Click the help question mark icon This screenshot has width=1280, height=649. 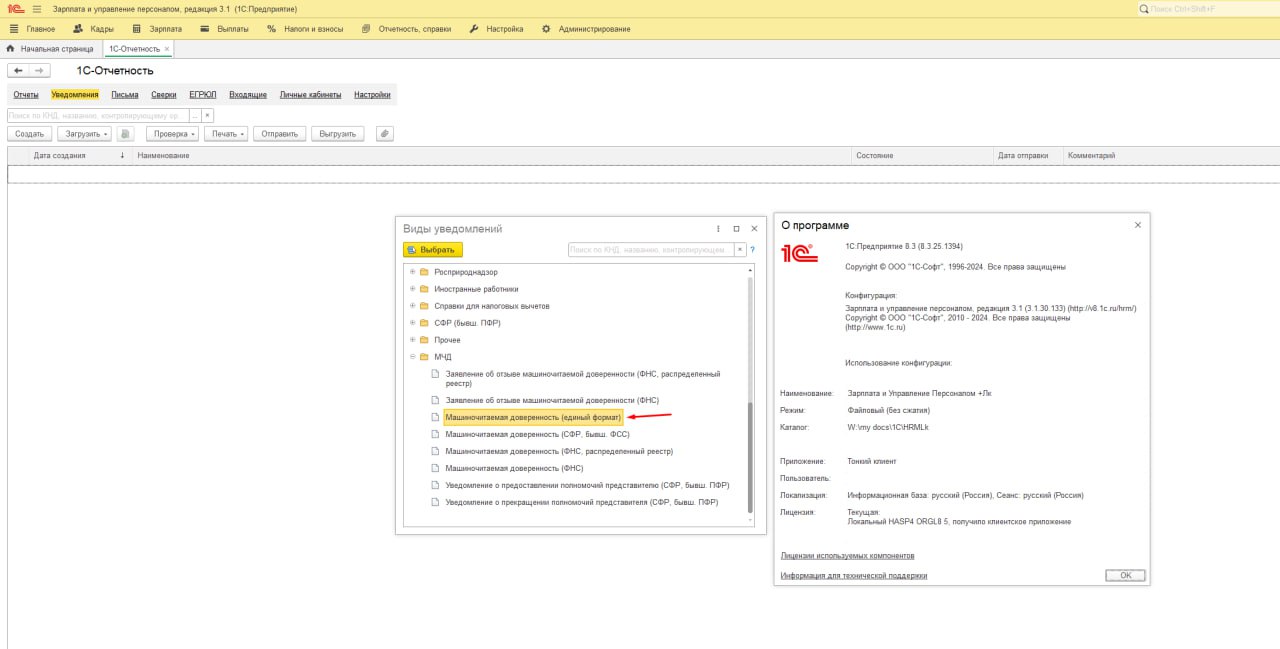click(752, 250)
